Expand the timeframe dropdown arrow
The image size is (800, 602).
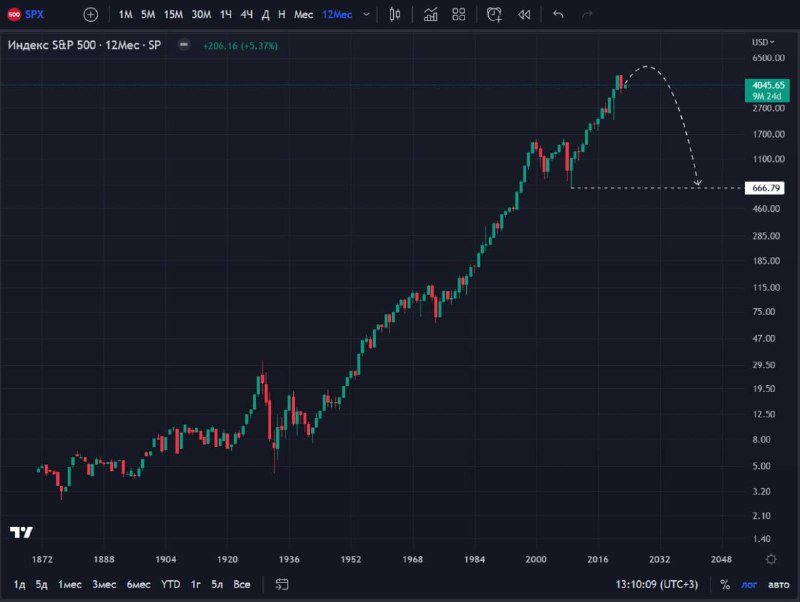366,15
